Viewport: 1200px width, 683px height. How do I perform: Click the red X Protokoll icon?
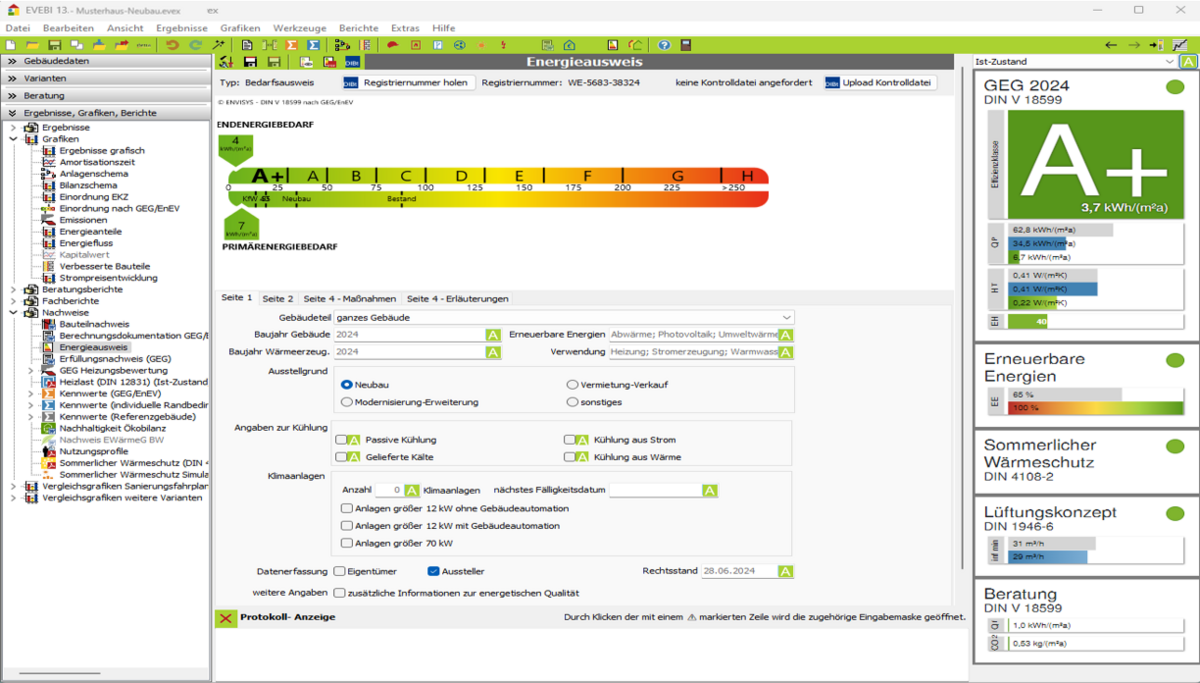(227, 618)
